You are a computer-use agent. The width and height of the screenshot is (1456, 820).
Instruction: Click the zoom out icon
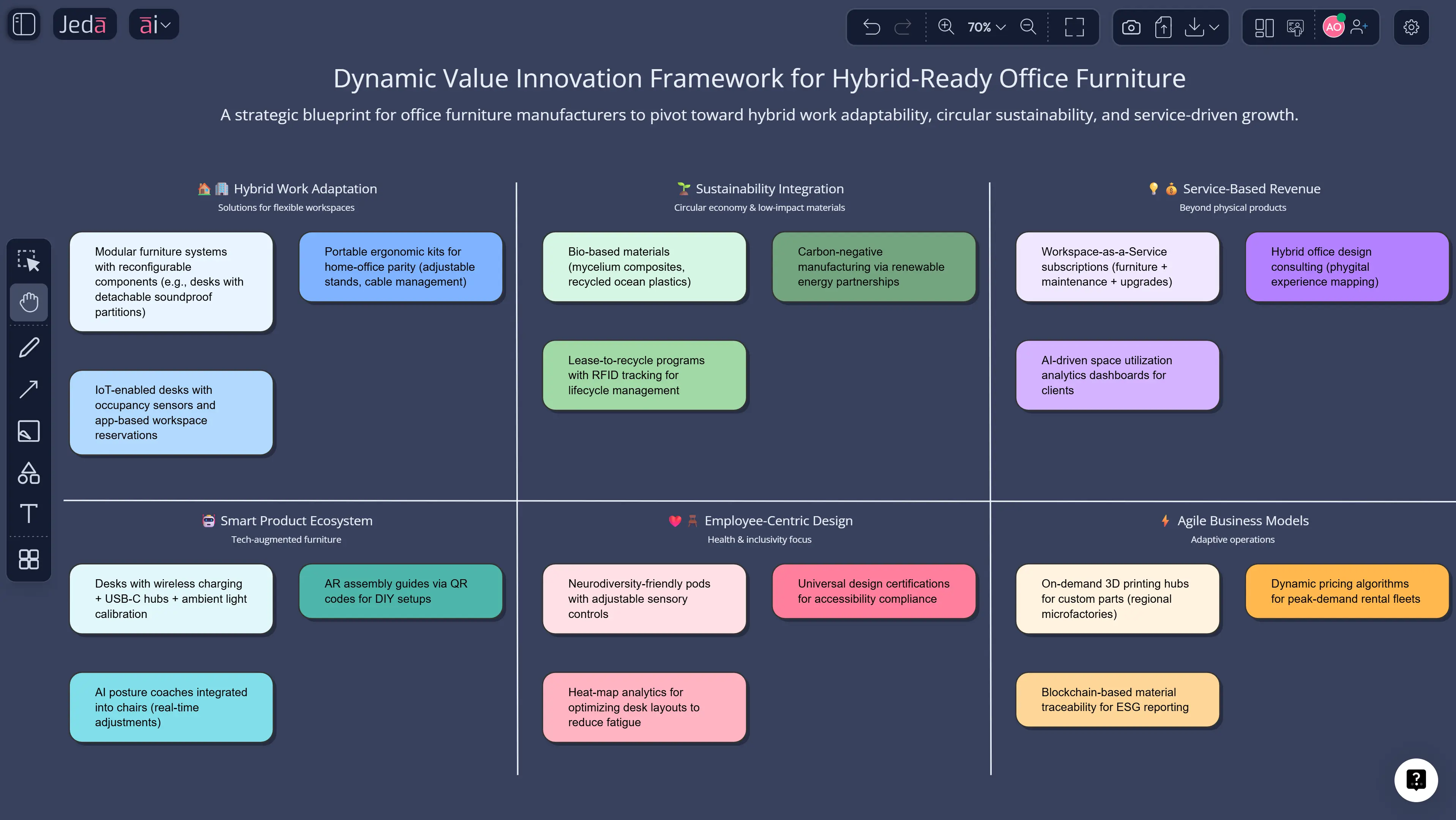(1028, 27)
